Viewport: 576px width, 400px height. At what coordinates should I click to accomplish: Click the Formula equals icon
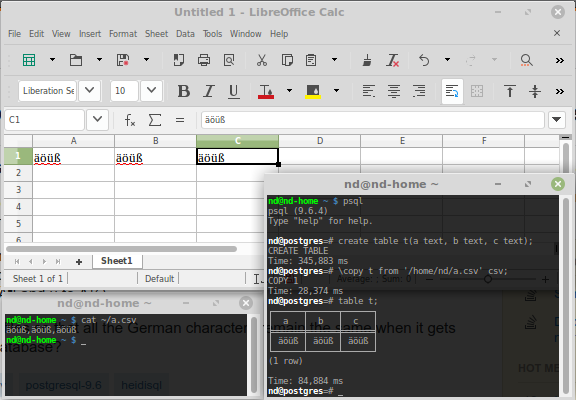click(180, 120)
